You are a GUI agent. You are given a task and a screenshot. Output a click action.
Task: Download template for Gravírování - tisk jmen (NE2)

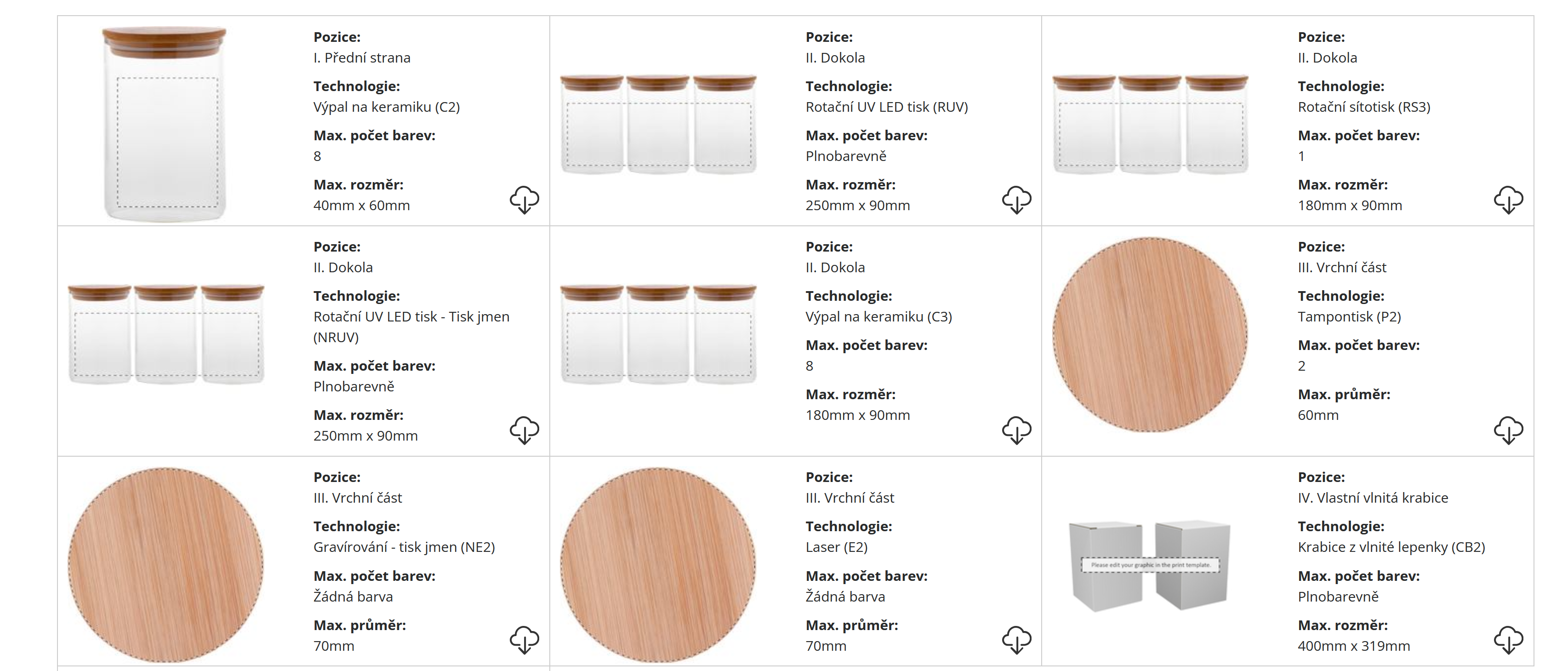click(x=524, y=639)
